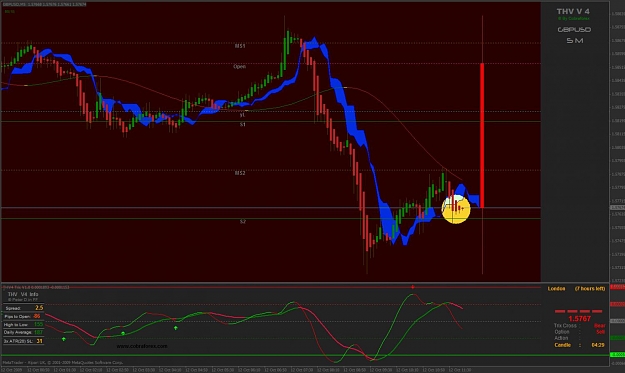Click the Option Sell row
Viewport: 625px width, 373px height.
(580, 332)
